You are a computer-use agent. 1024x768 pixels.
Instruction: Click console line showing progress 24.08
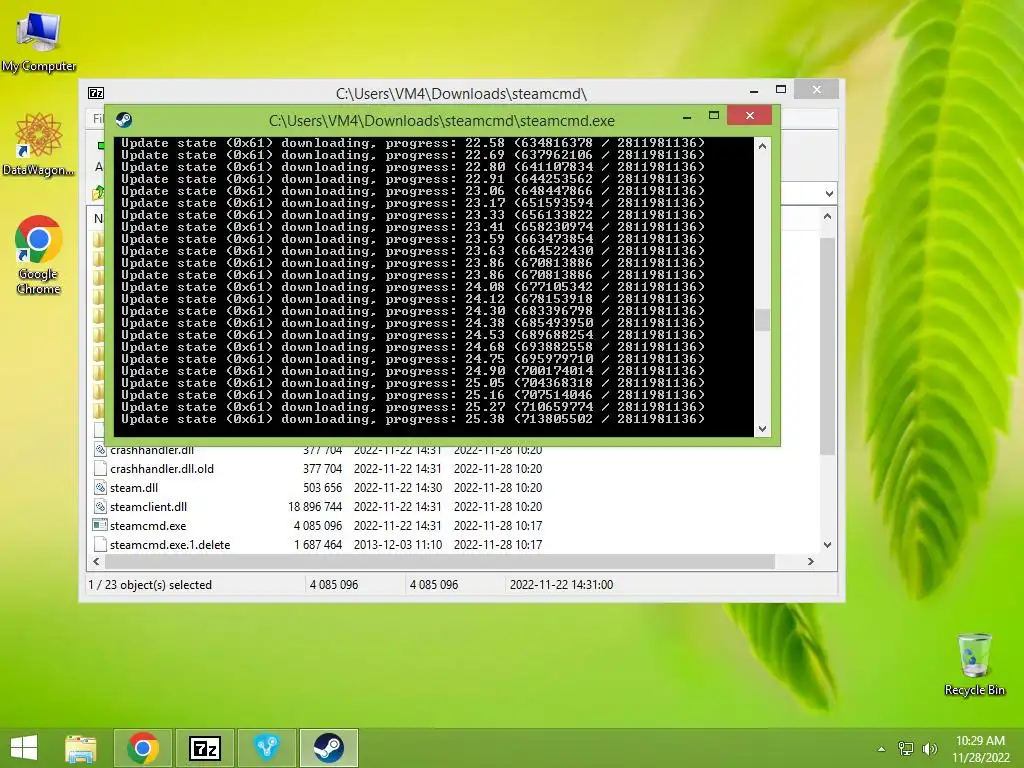click(413, 287)
